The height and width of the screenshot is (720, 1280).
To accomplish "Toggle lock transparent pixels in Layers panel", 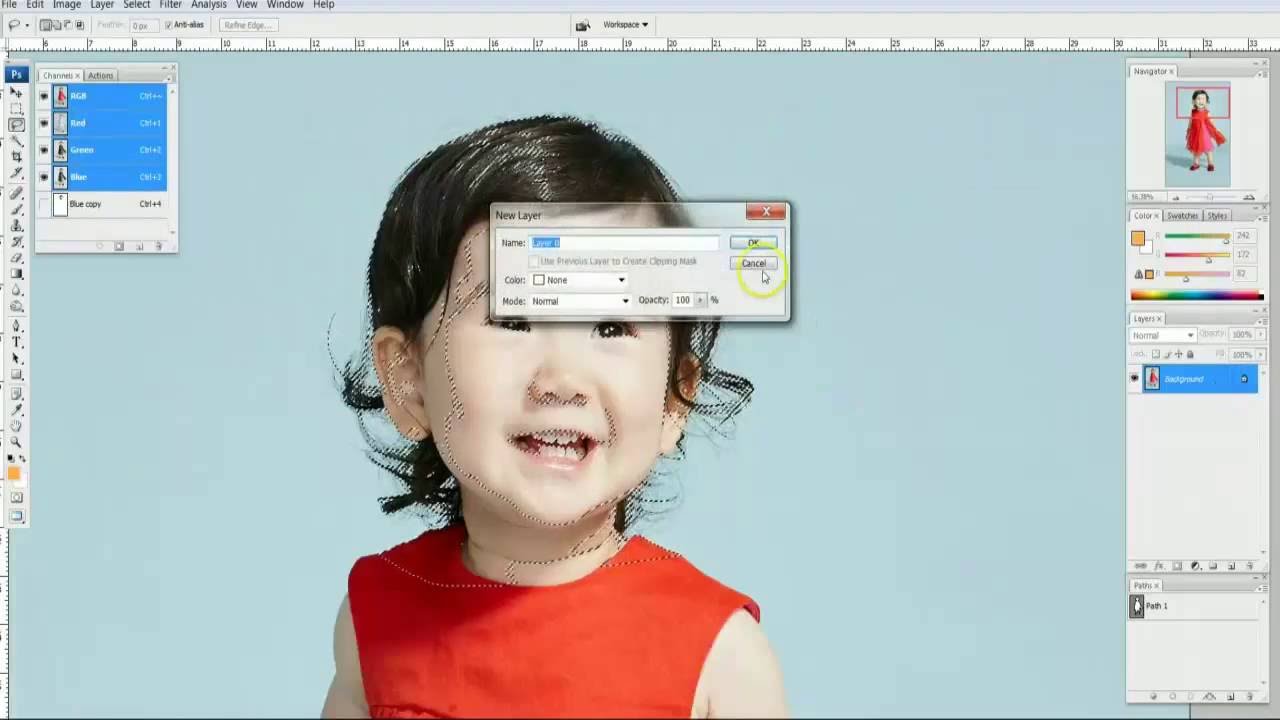I will (x=1156, y=354).
